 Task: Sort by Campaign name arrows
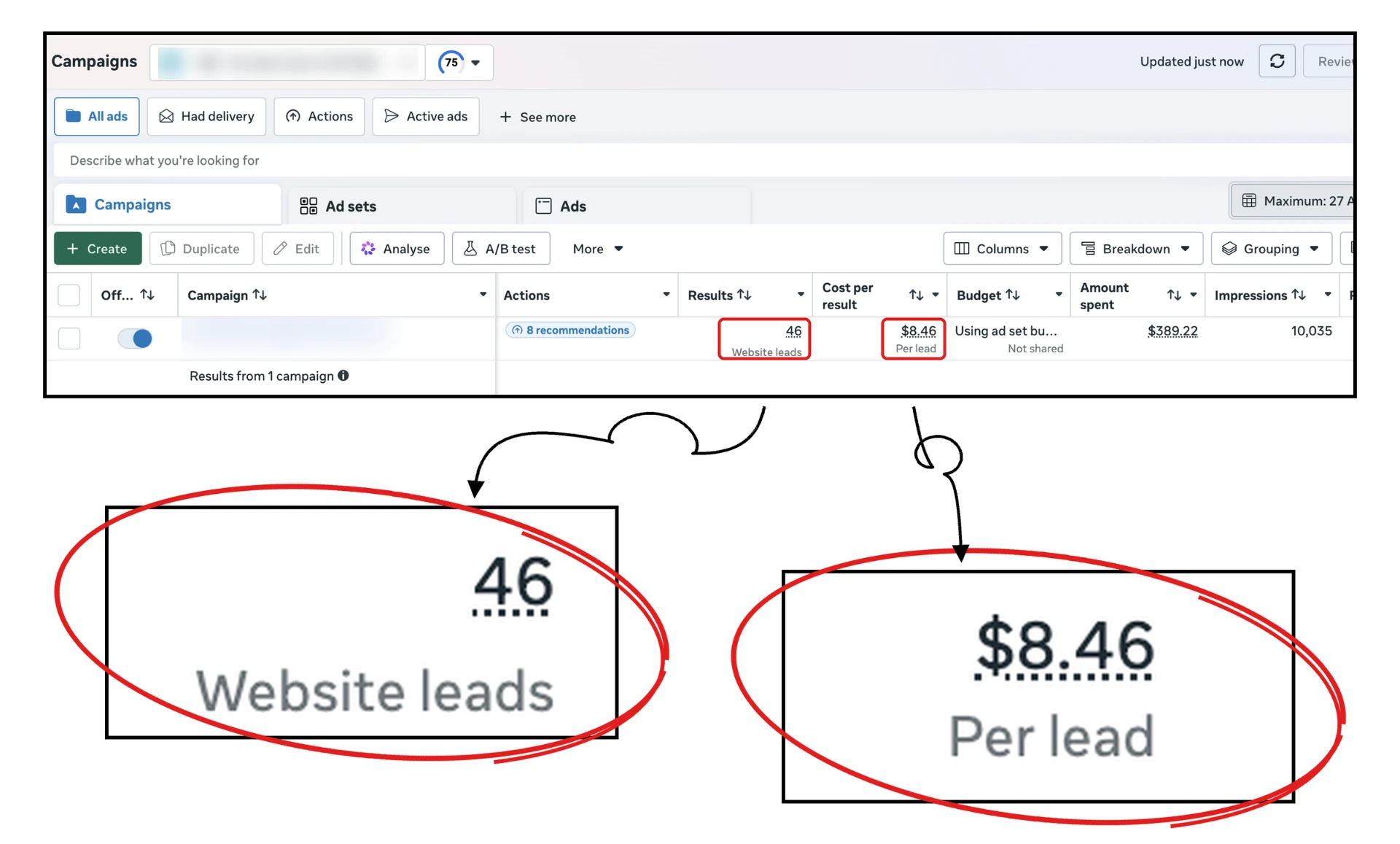click(x=260, y=295)
